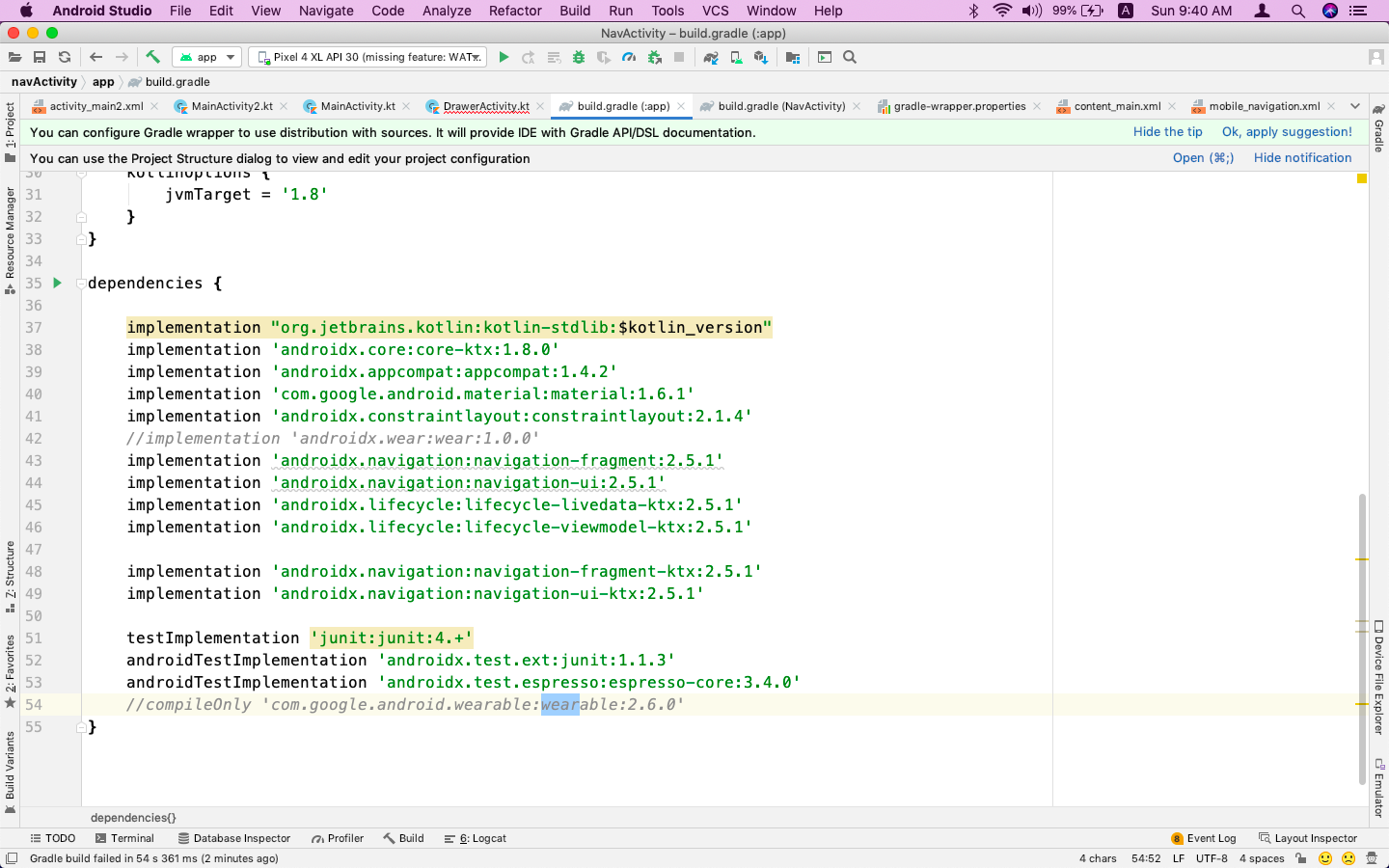Image resolution: width=1389 pixels, height=868 pixels.
Task: Click the Sync/Reload from disk icon
Action: click(x=65, y=58)
